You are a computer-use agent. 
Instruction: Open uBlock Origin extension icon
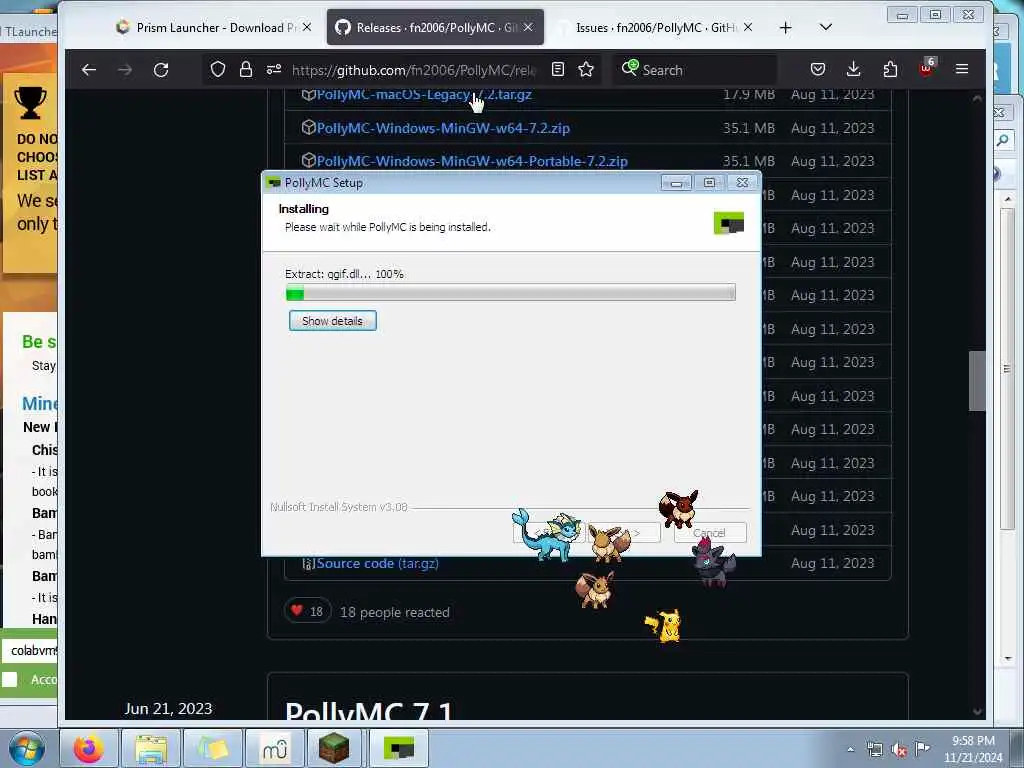click(x=927, y=68)
